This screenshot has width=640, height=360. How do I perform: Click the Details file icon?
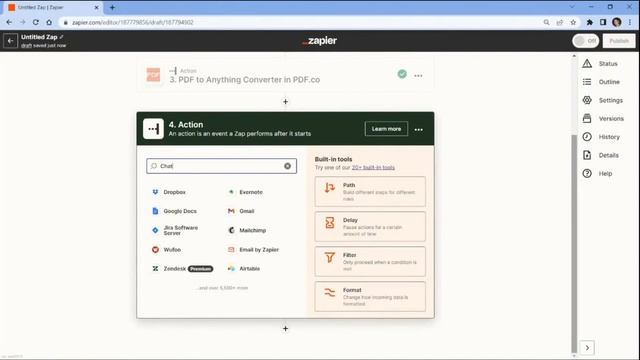coord(587,155)
